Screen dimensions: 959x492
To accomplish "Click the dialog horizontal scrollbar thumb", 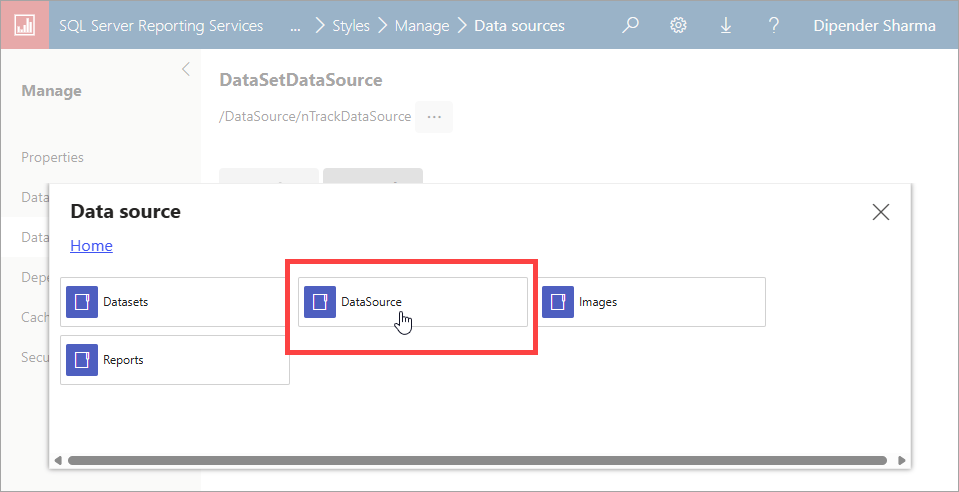I will pos(477,460).
